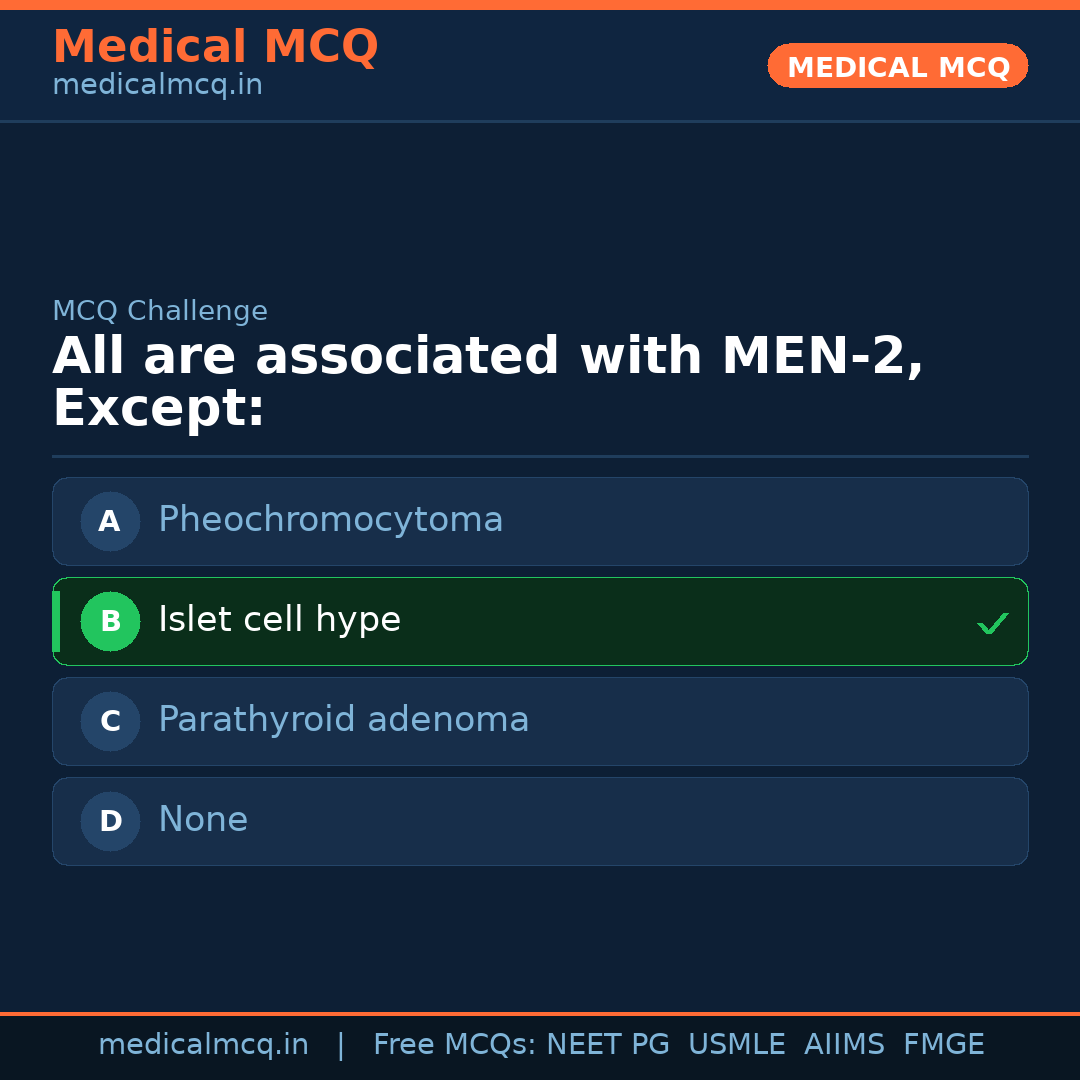Click the orange MEDICAL MCQ badge
Viewport: 1080px width, 1080px height.
click(x=897, y=66)
